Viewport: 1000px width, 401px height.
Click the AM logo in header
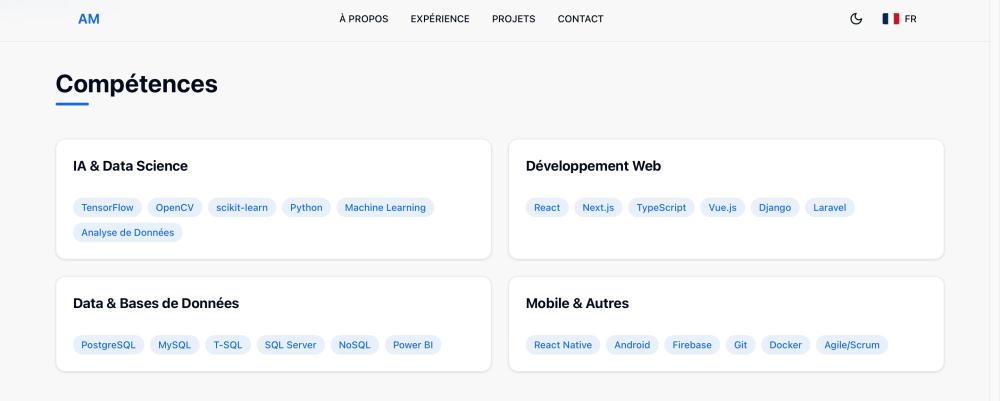click(89, 19)
